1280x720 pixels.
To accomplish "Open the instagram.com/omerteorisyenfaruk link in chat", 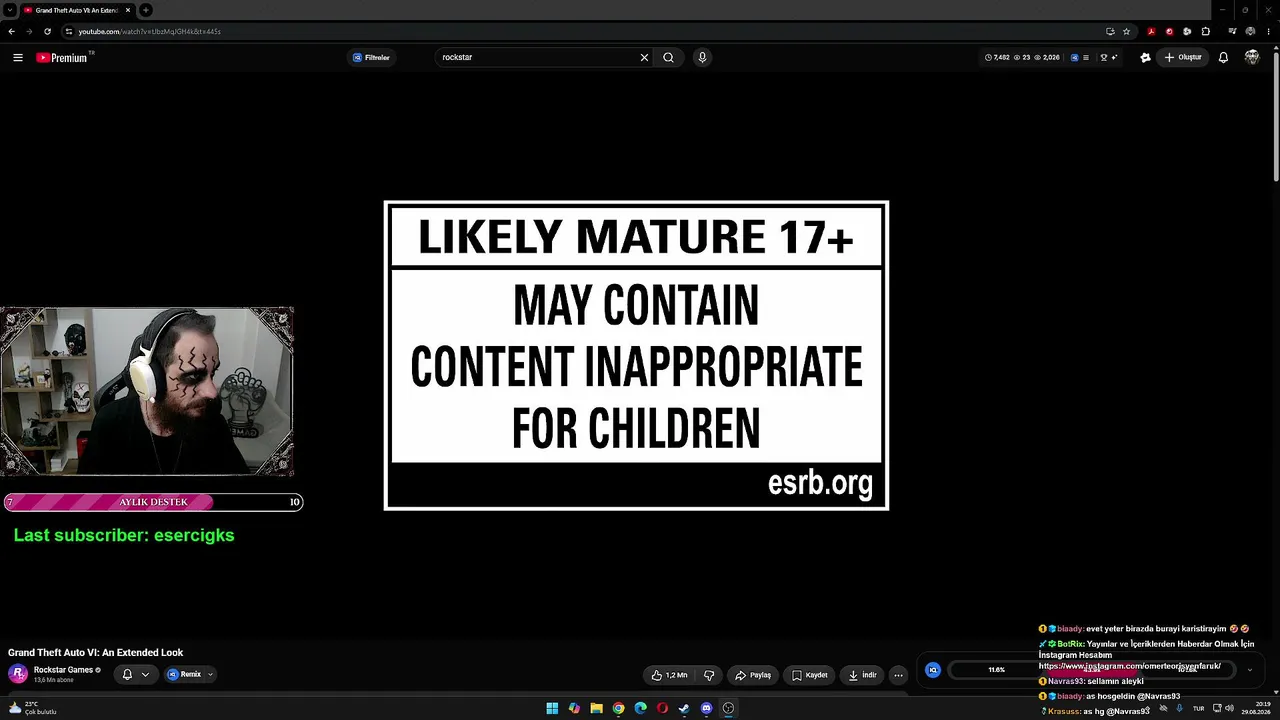I will coord(1130,666).
